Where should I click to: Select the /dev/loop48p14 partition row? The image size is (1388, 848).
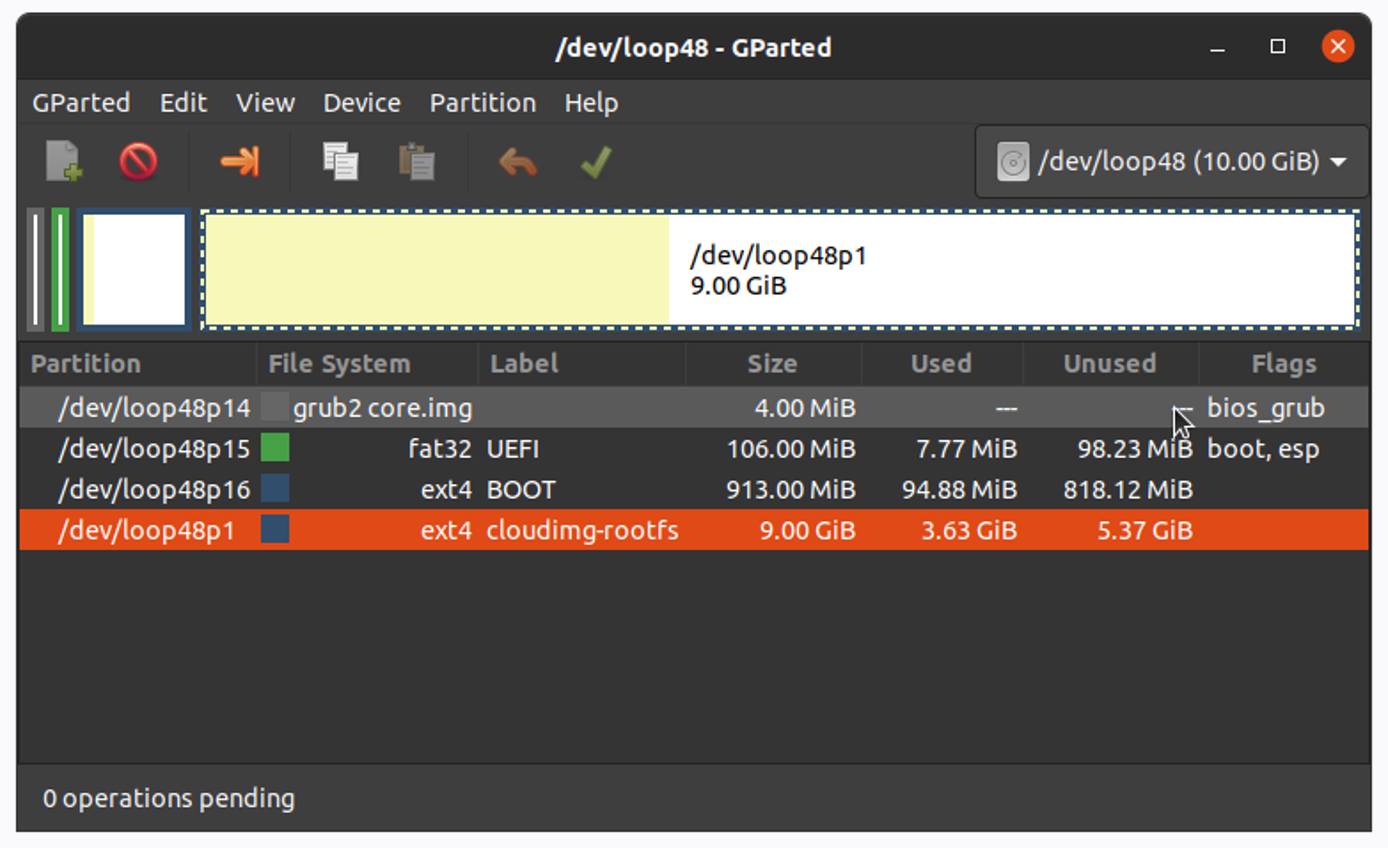pos(694,408)
